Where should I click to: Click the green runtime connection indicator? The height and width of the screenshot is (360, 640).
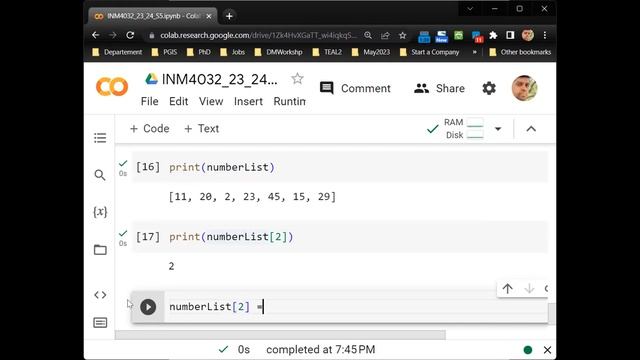point(528,350)
